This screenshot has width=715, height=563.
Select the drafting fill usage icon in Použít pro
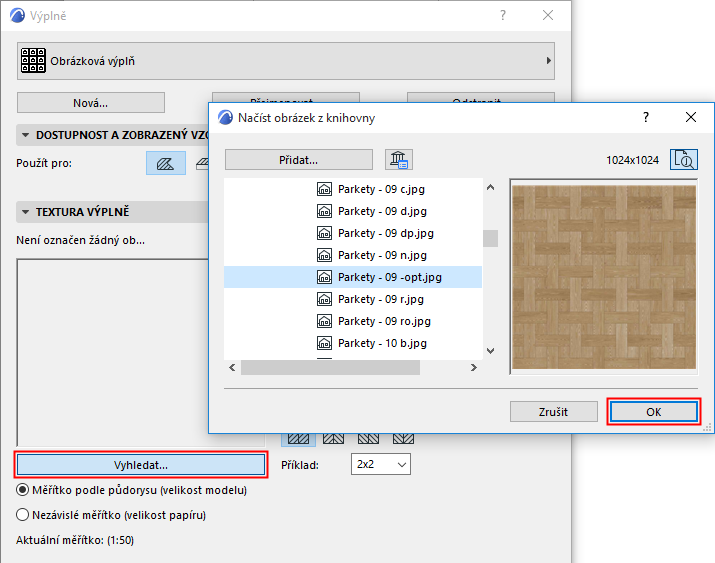(166, 163)
